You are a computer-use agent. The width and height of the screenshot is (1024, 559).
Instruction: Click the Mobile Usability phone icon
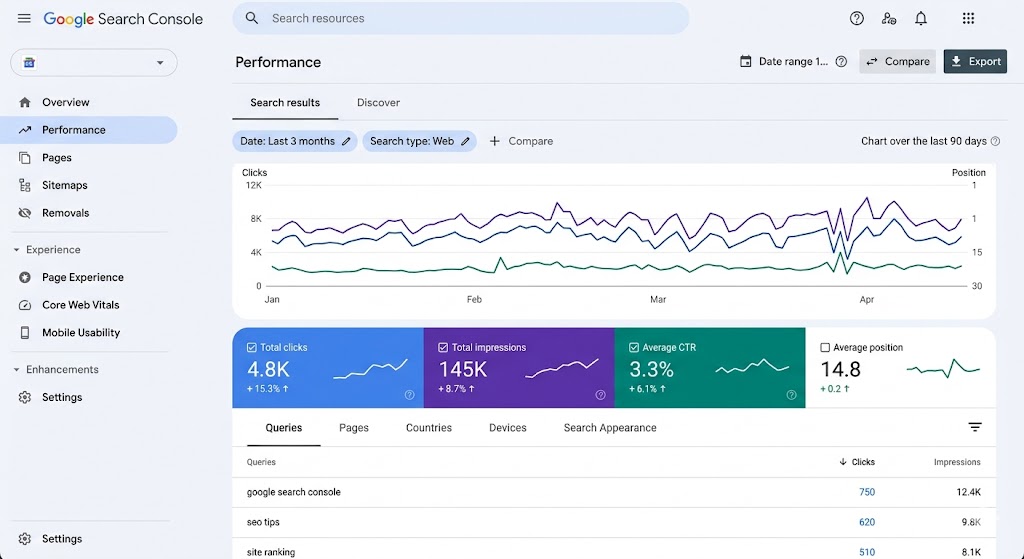click(25, 332)
